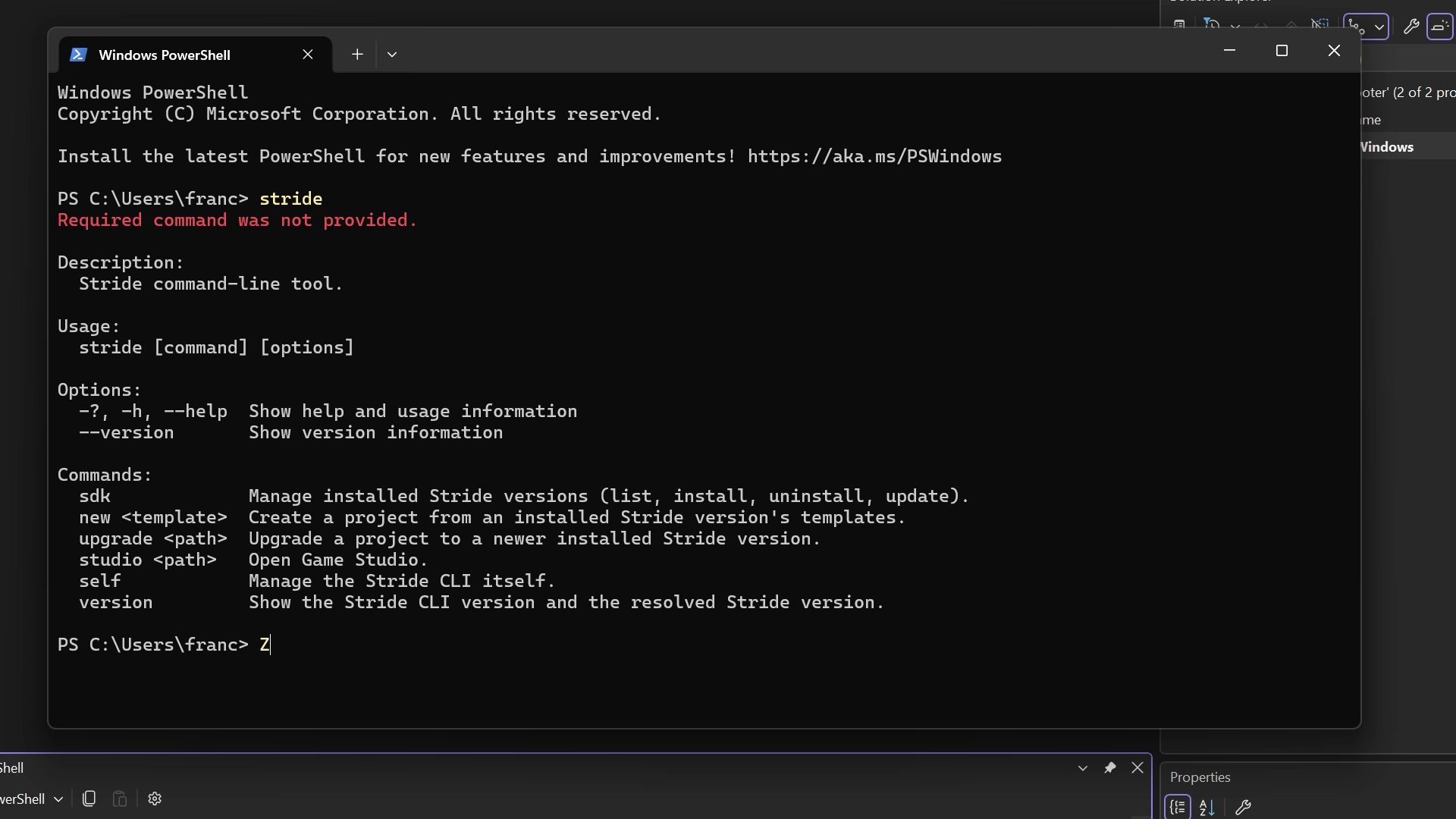Select the Windows PowerShell tab

point(196,55)
